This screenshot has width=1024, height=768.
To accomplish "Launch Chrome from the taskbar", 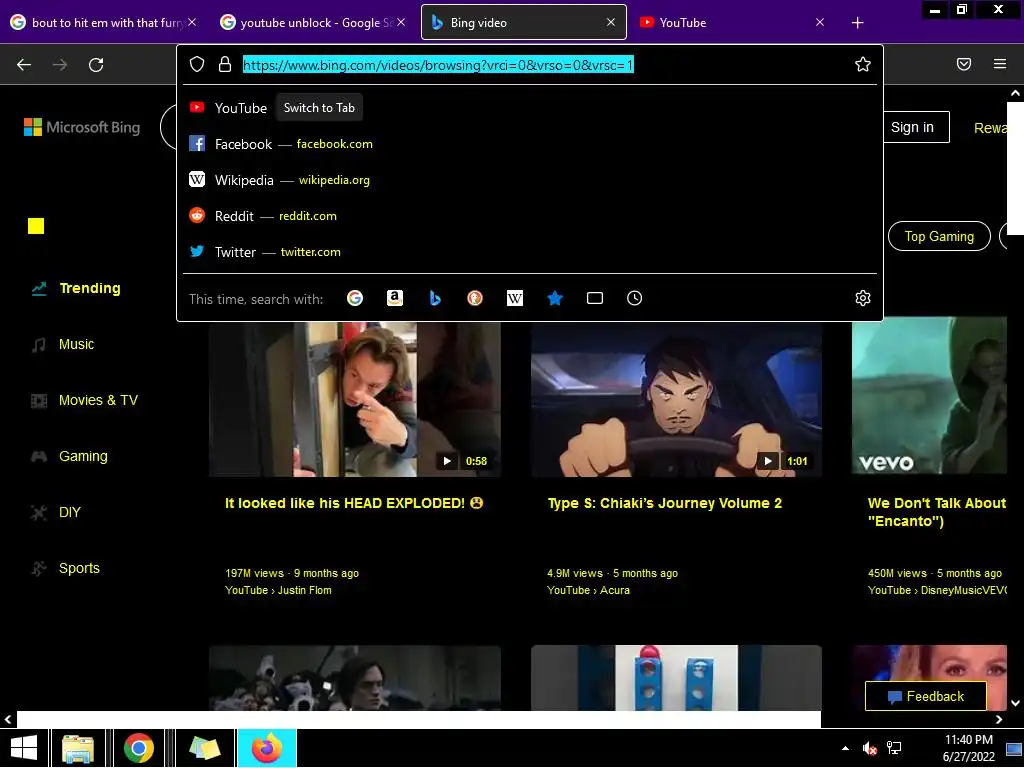I will click(x=138, y=748).
